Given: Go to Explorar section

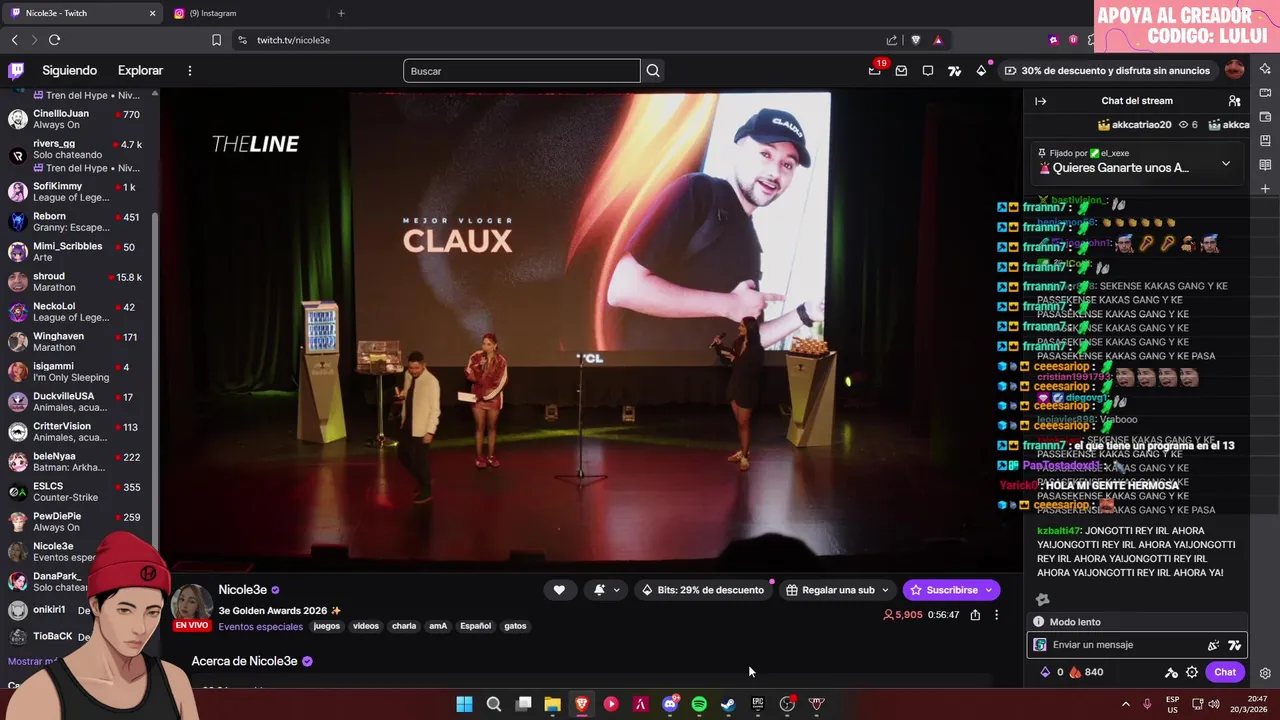Looking at the screenshot, I should (140, 71).
